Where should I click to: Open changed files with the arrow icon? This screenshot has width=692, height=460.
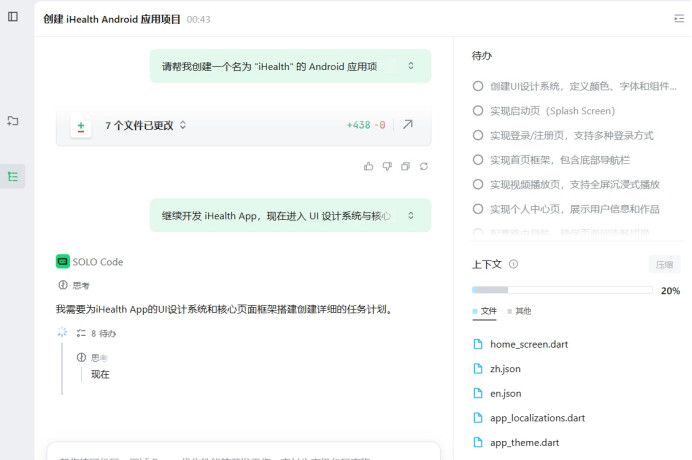tap(408, 125)
